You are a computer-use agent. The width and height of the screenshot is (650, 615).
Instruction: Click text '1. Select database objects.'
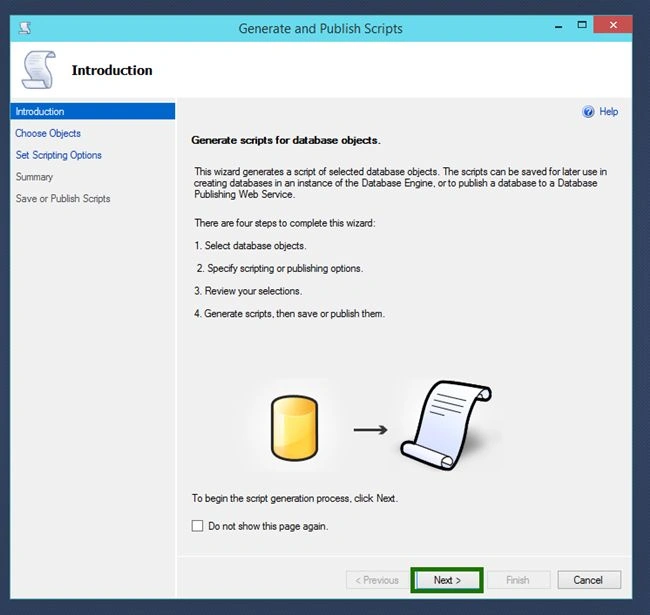(x=250, y=246)
